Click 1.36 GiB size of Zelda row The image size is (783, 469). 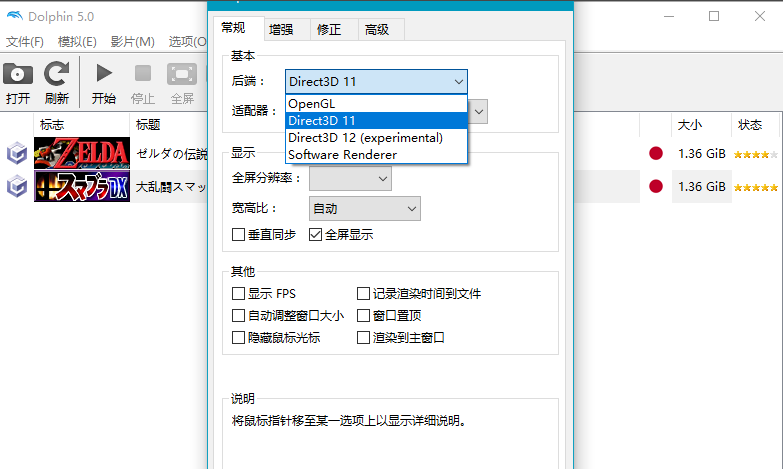pos(702,154)
